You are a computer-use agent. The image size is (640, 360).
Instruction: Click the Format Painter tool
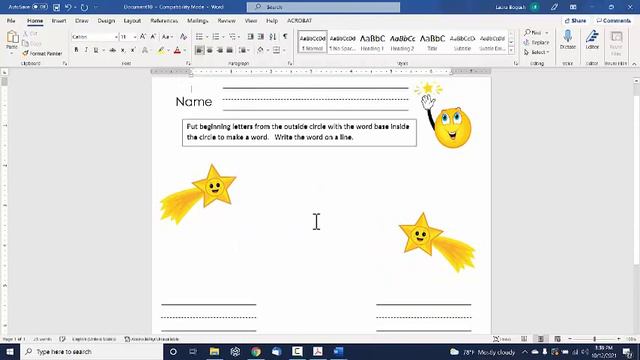(42, 53)
